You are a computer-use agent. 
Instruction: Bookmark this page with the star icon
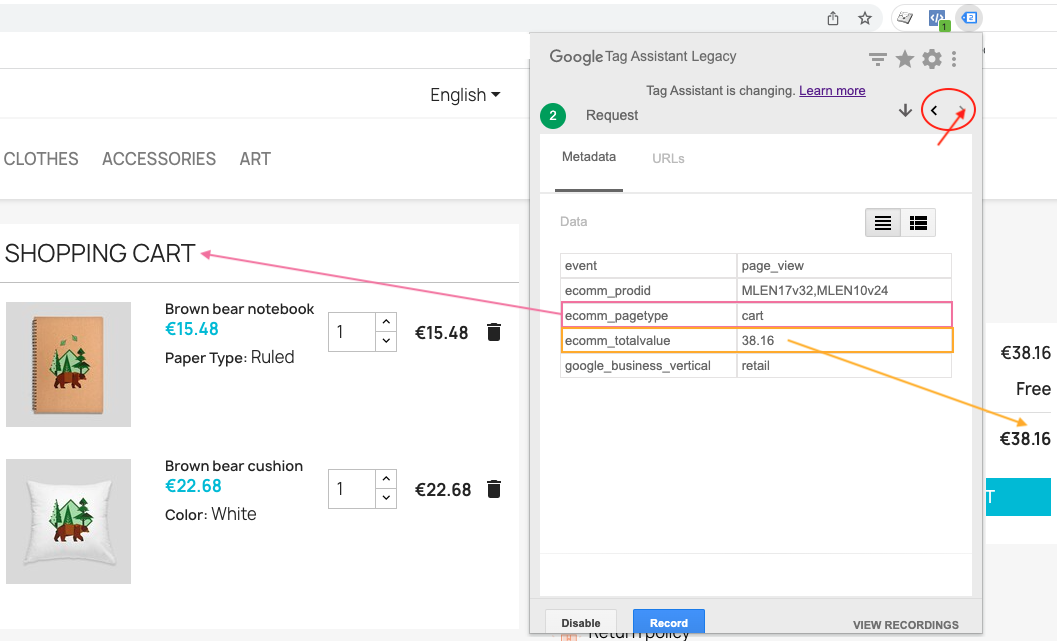click(865, 18)
